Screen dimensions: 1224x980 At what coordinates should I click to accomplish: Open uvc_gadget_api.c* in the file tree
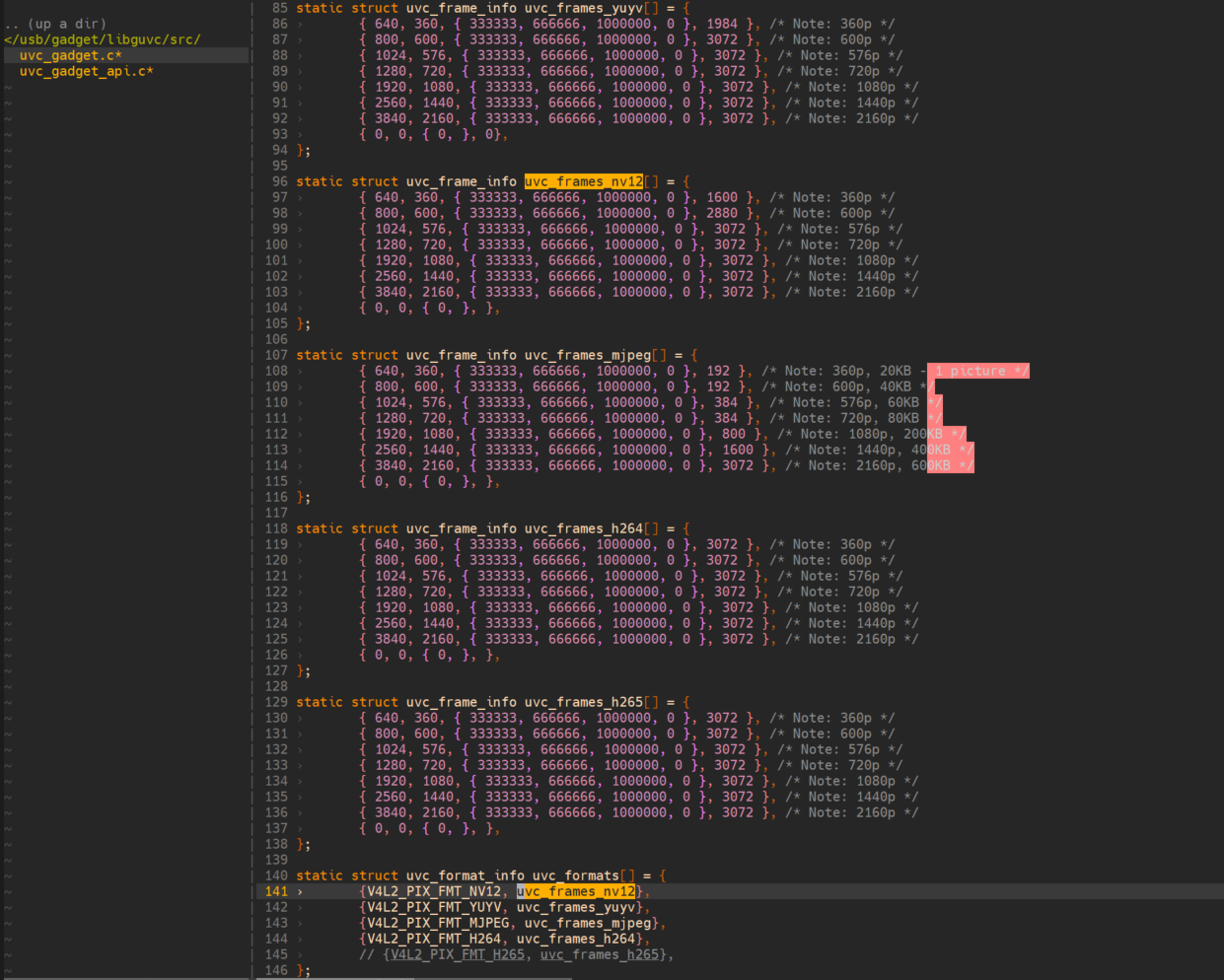87,71
